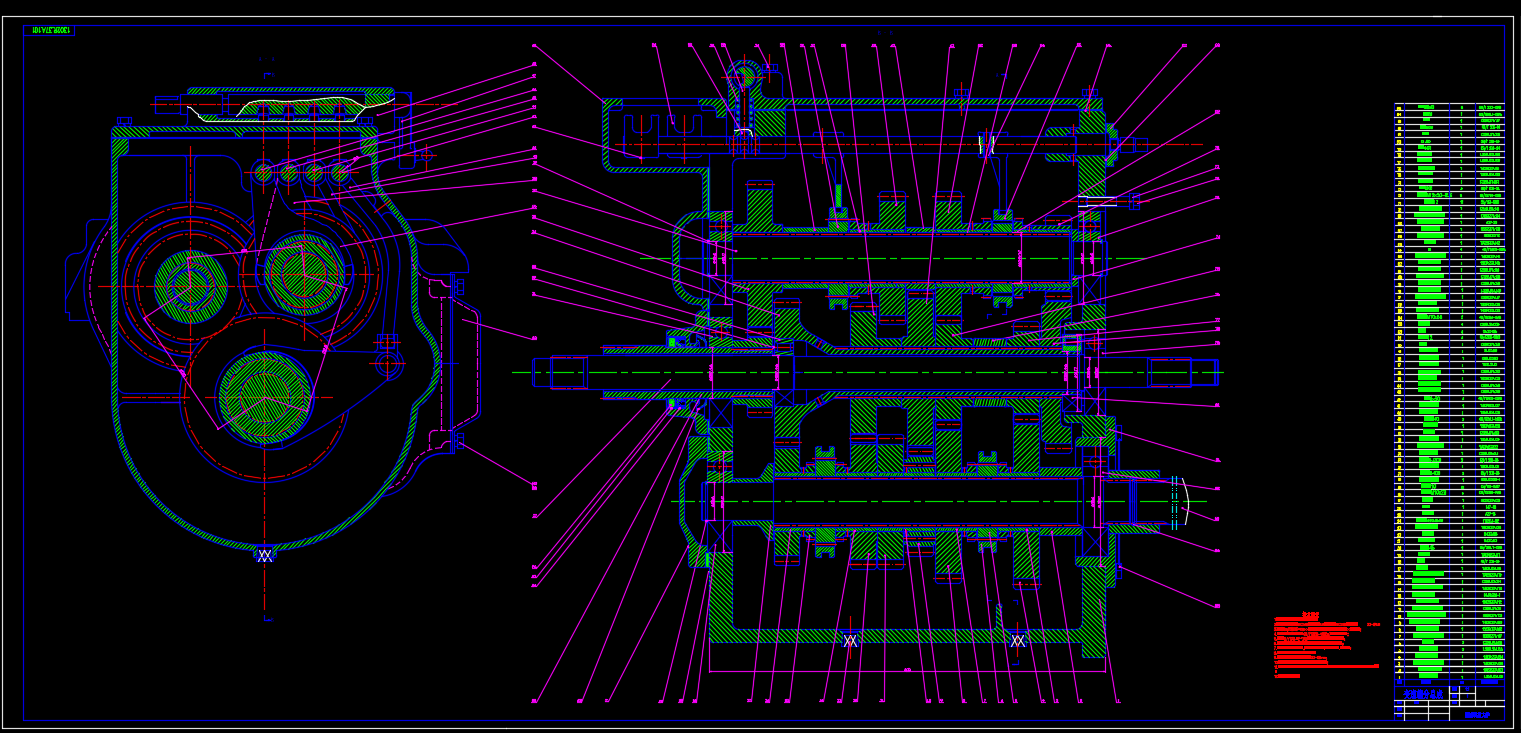Click the mirrored green drawing number in top-left box
1521x733 pixels.
coord(49,30)
